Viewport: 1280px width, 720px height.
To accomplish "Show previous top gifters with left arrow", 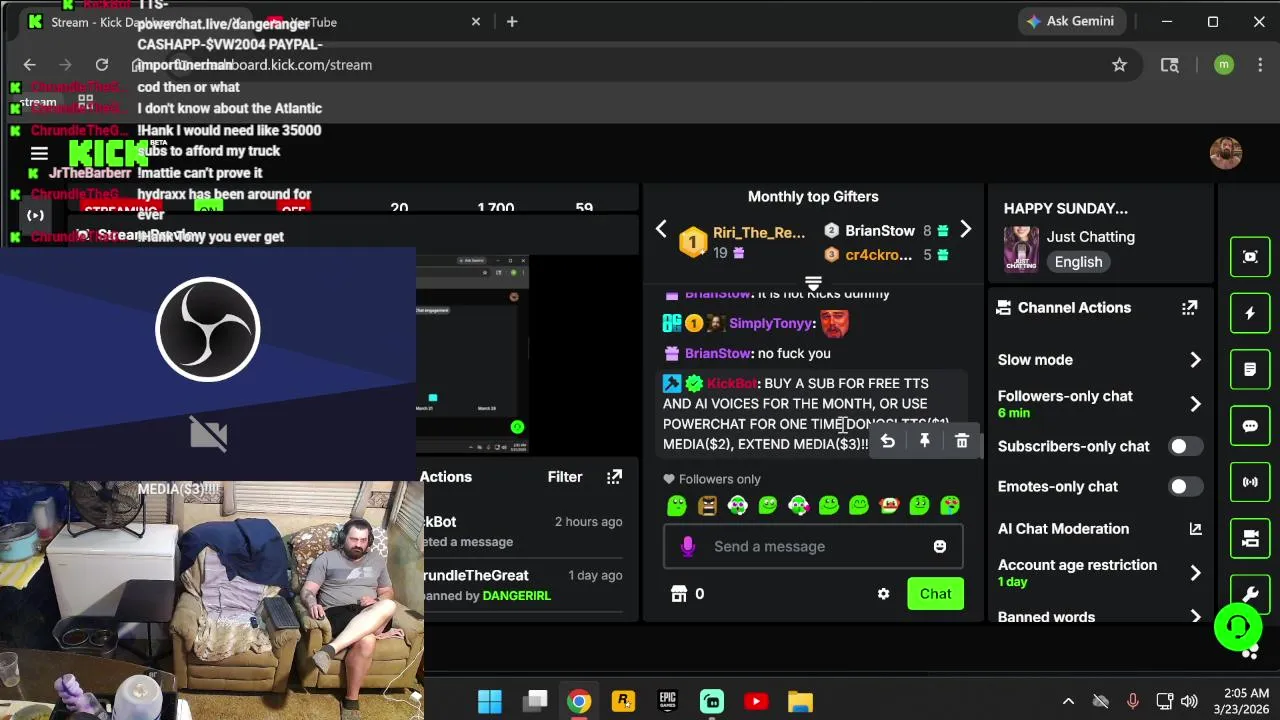I will [661, 230].
